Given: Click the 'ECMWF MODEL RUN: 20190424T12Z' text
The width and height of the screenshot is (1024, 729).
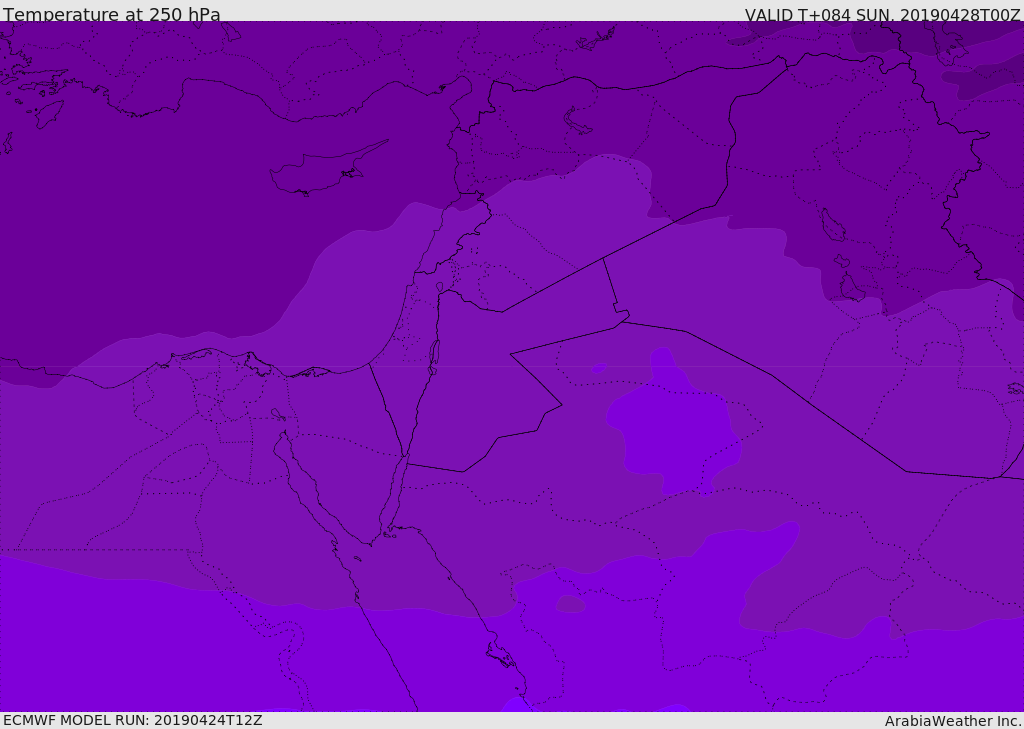Looking at the screenshot, I should click(133, 720).
